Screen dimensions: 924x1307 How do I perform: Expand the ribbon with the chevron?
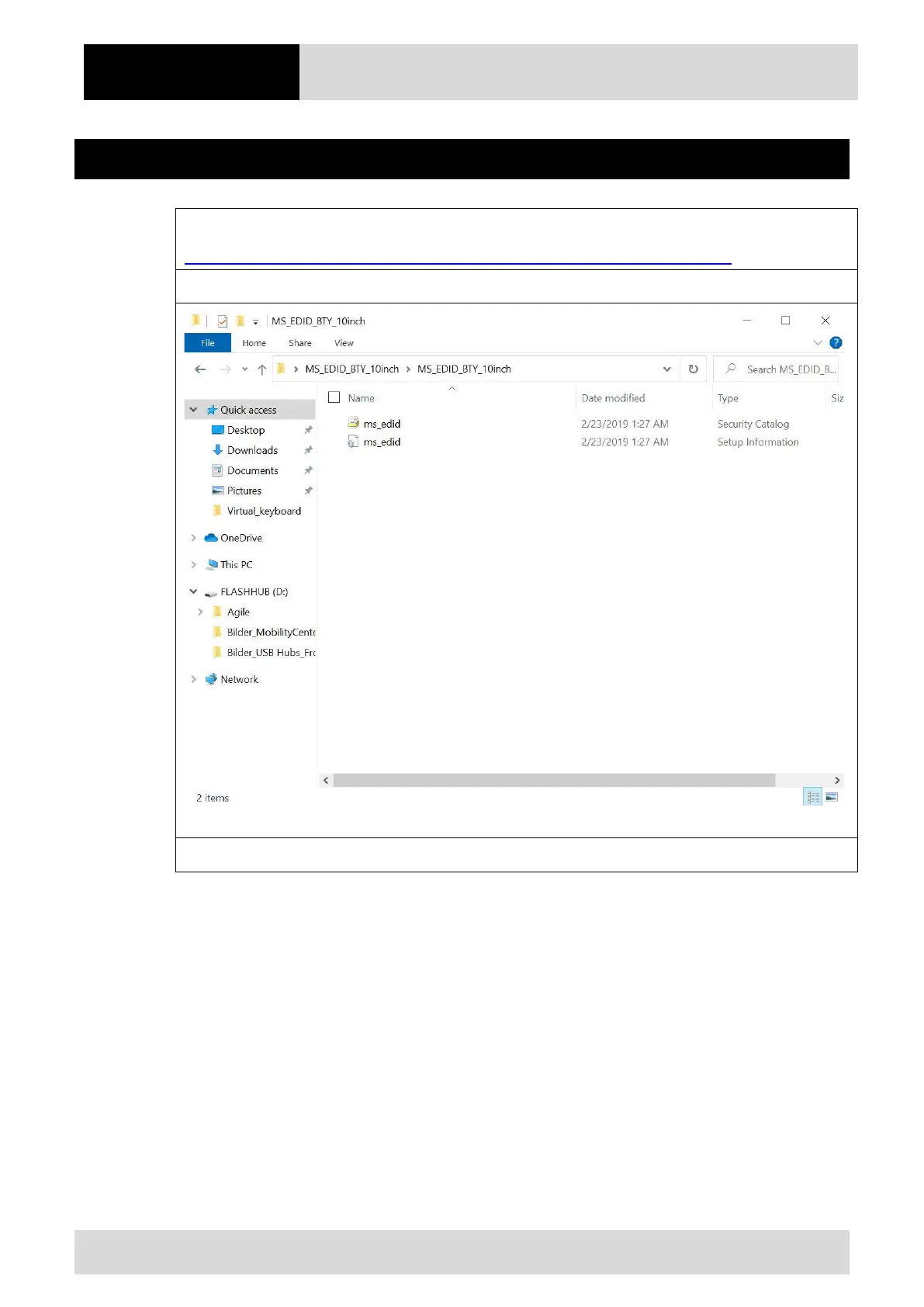[x=817, y=342]
